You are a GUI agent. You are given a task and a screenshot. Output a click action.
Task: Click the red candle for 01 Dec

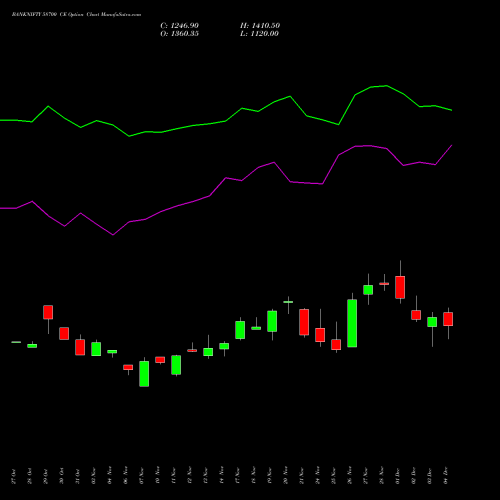pos(400,287)
